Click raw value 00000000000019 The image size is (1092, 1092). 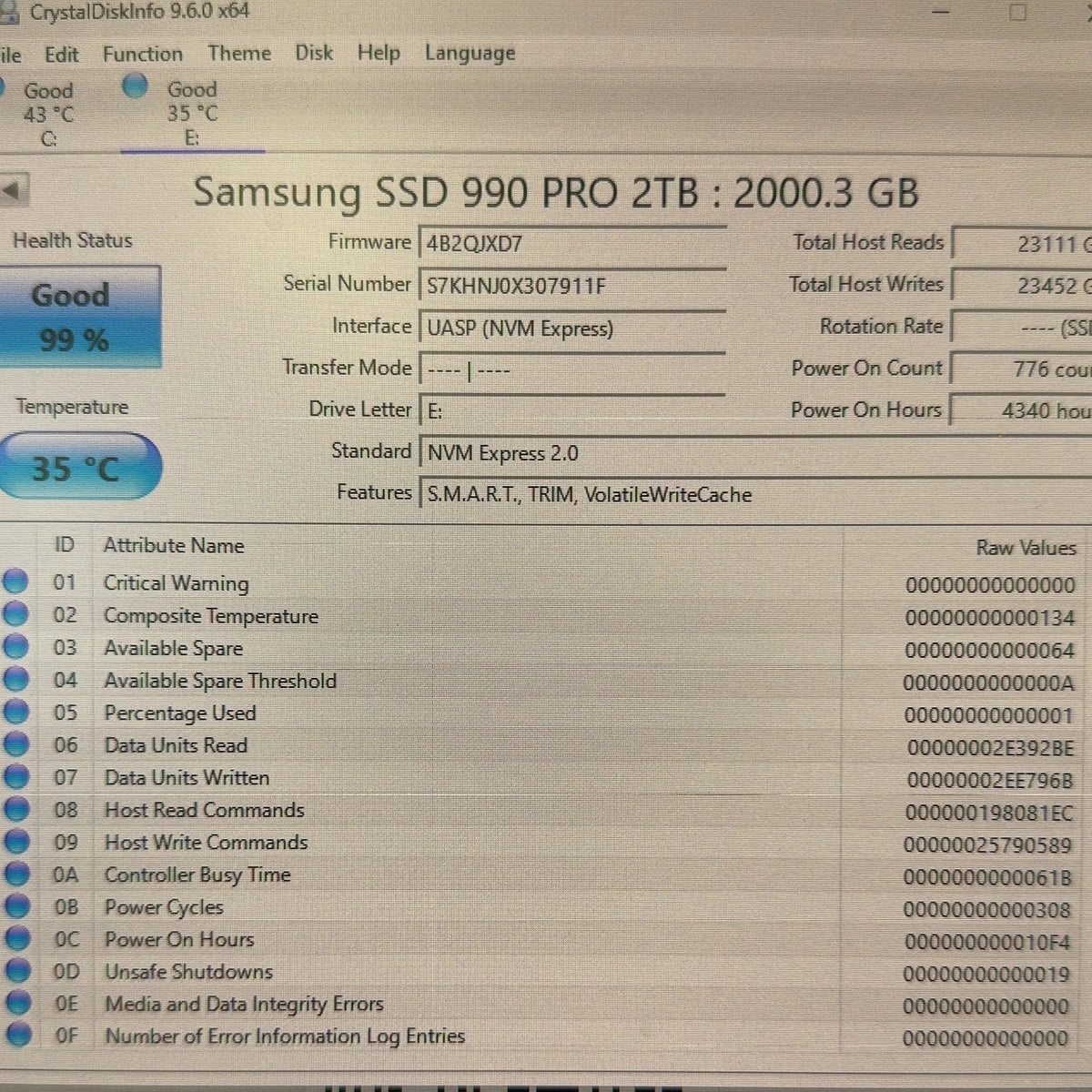[x=986, y=975]
